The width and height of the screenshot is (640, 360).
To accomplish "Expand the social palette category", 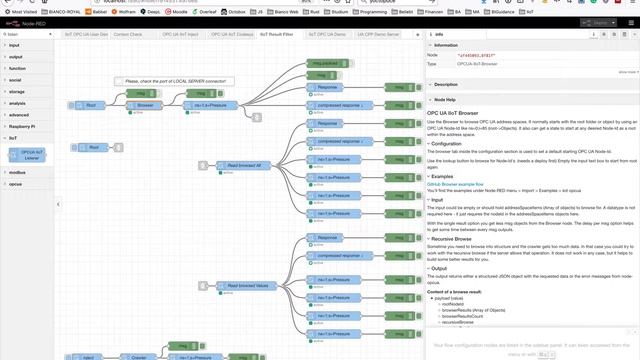I will 27,80.
